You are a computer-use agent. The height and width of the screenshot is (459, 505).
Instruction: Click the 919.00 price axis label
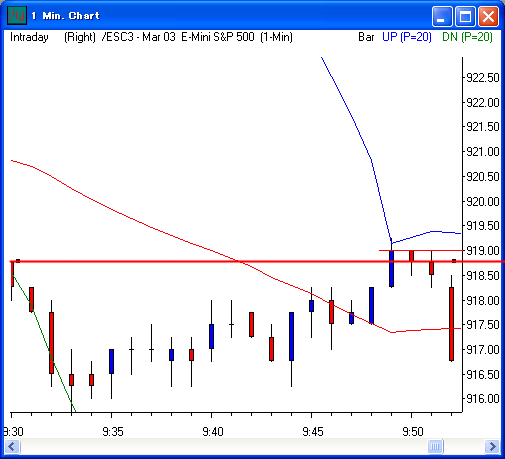483,251
